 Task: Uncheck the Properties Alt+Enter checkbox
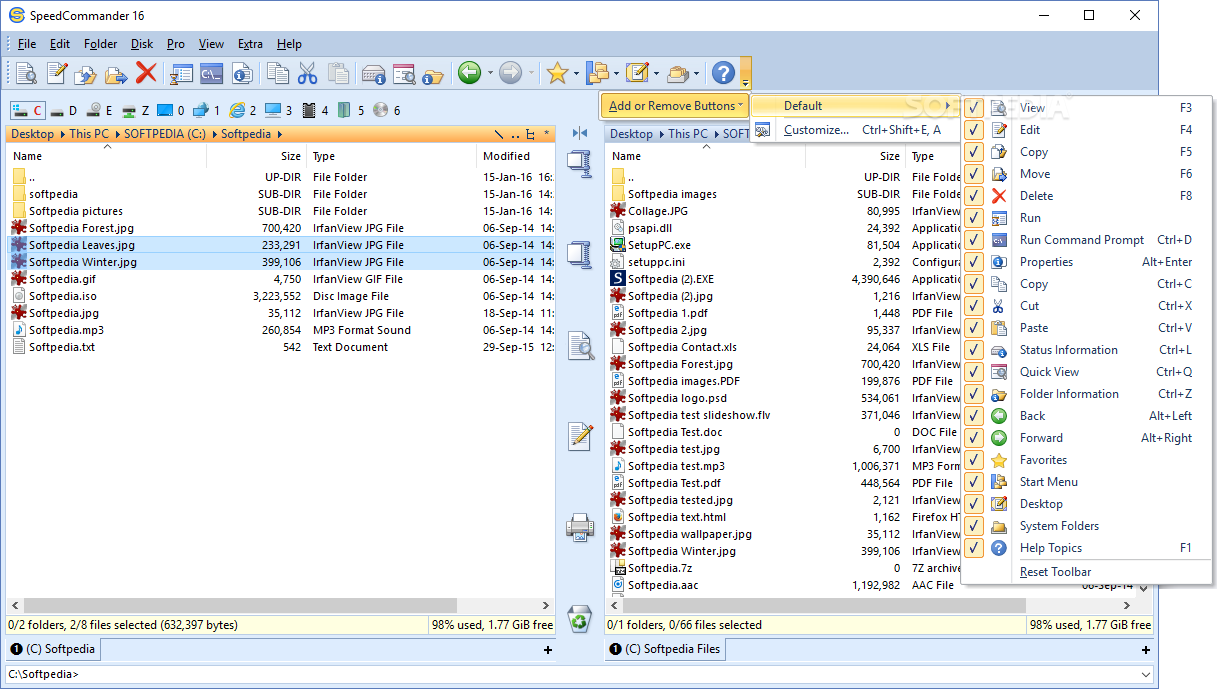(x=974, y=261)
